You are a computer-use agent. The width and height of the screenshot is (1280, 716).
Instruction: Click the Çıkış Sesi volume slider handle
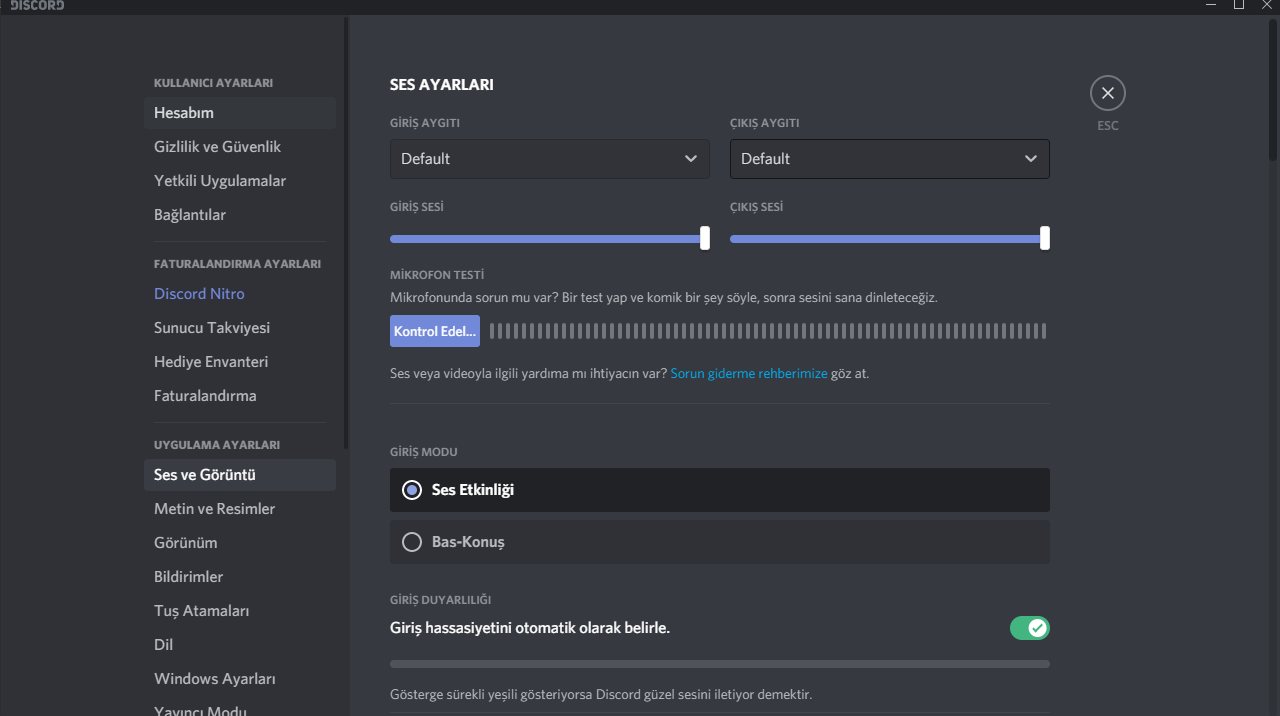[1045, 238]
